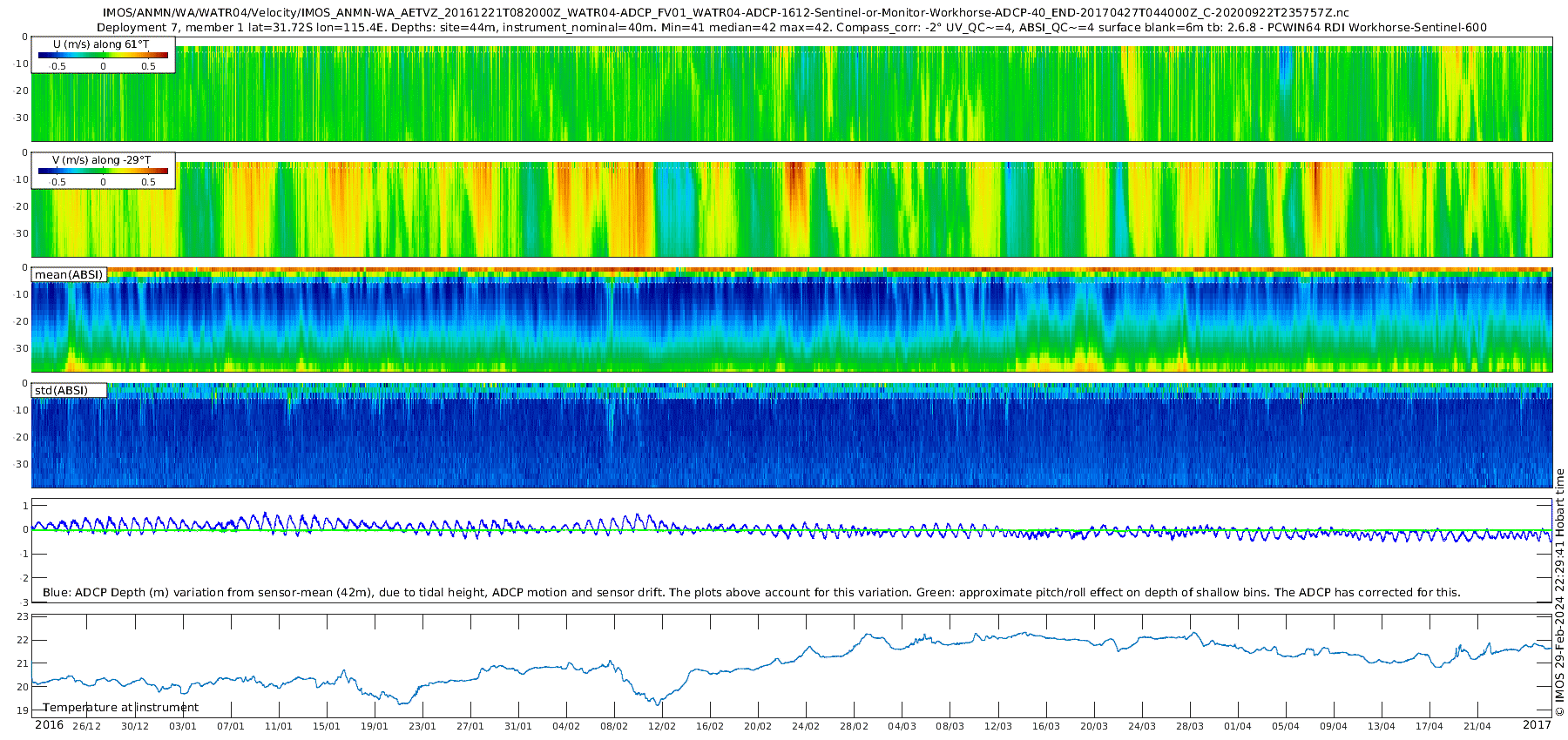Click the V velocity colorbar
1568x740 pixels.
103,172
